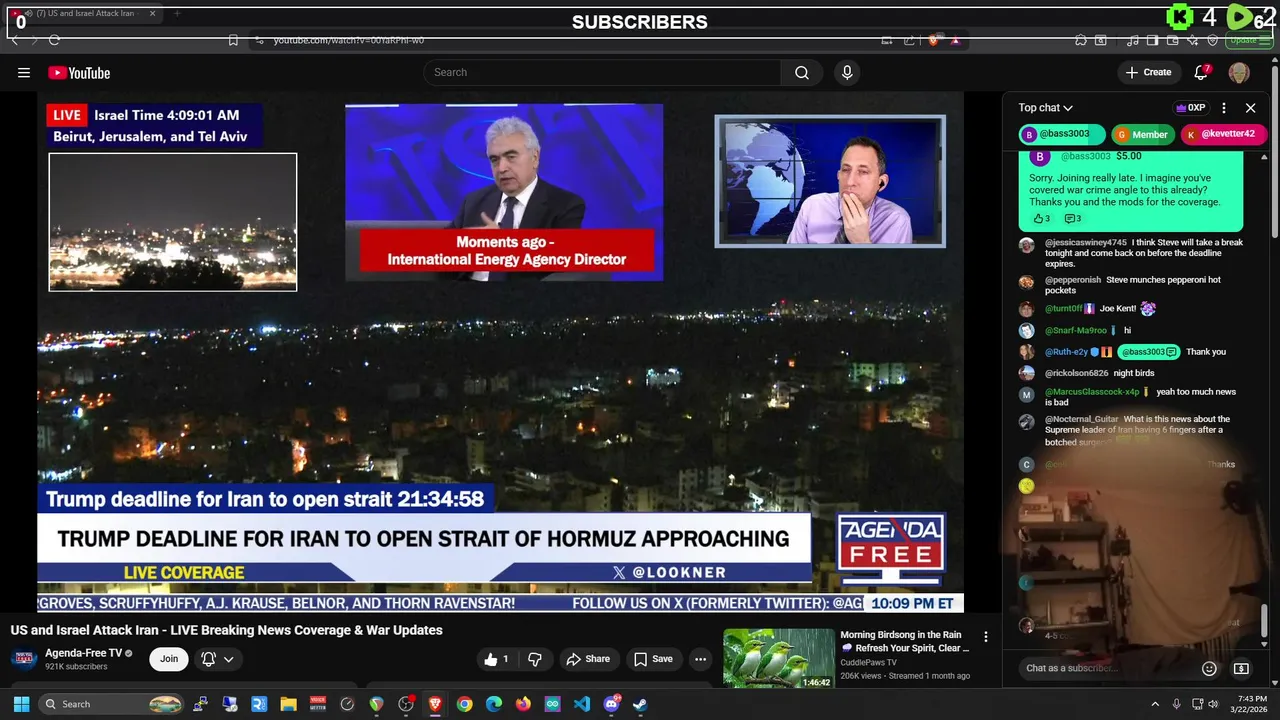The height and width of the screenshot is (720, 1280).
Task: Close the live chat panel
Action: tap(1250, 108)
